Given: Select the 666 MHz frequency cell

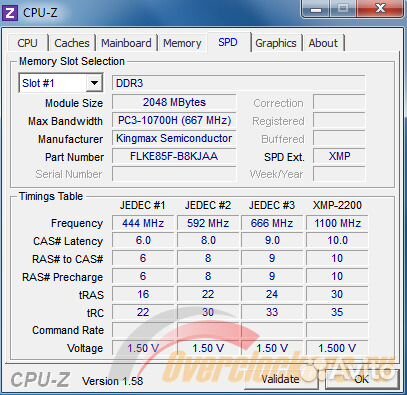Looking at the screenshot, I should tap(272, 223).
